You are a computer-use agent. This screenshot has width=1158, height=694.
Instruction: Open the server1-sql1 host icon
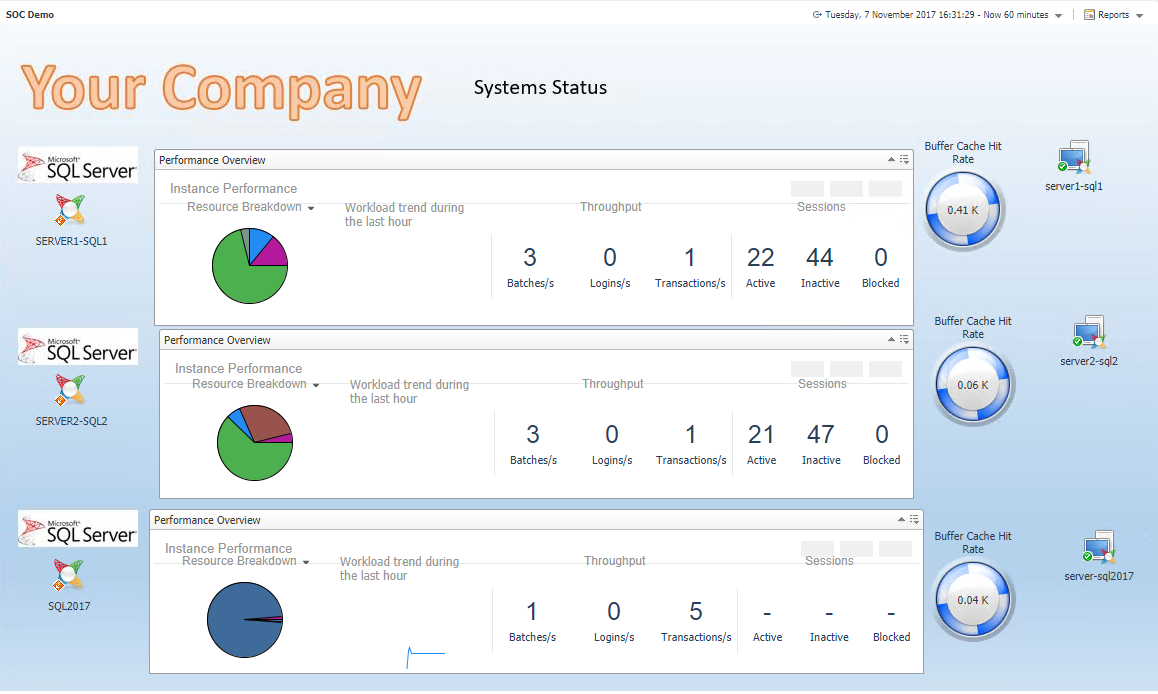click(1074, 158)
